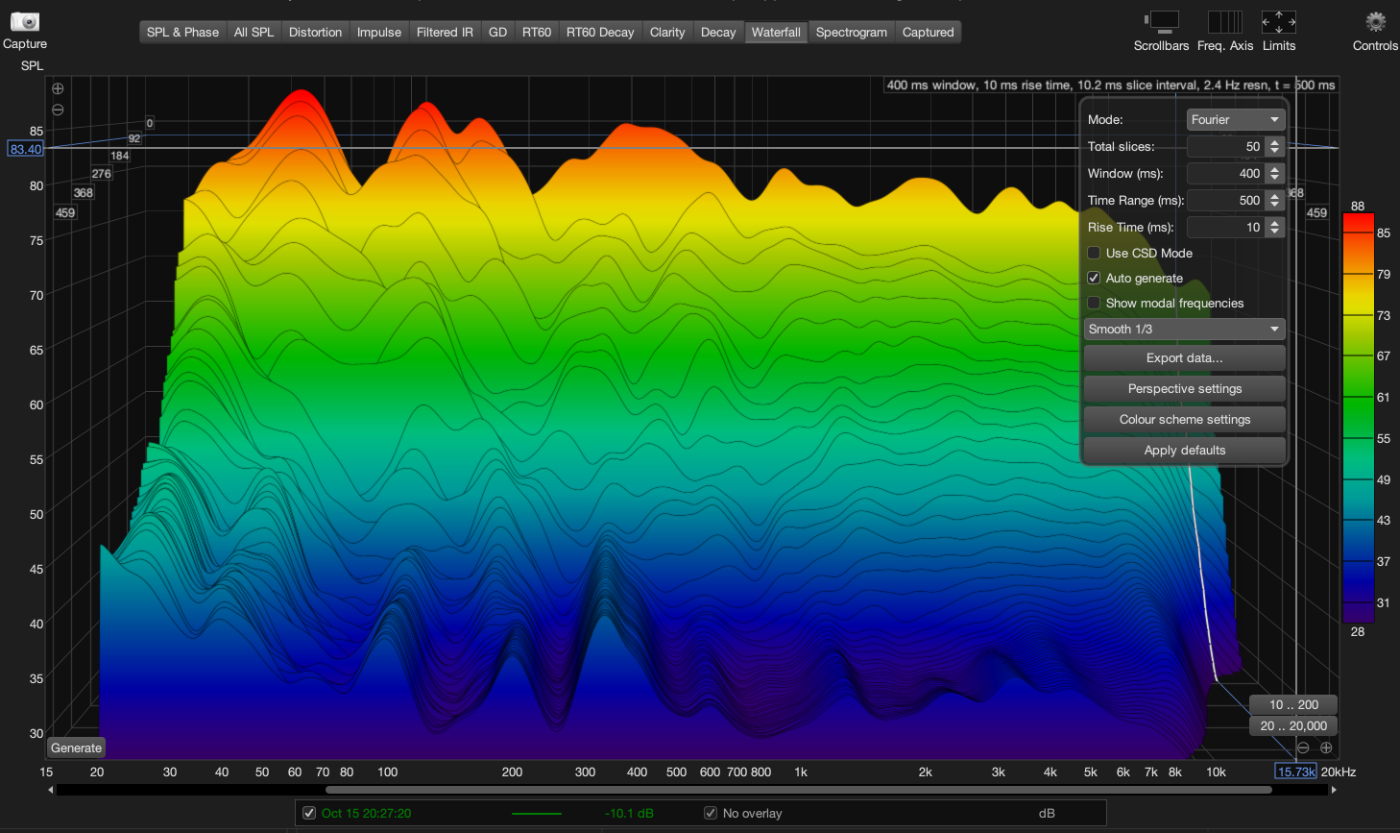The width and height of the screenshot is (1400, 833).
Task: Uncheck the Auto generate checkbox
Action: [x=1094, y=278]
